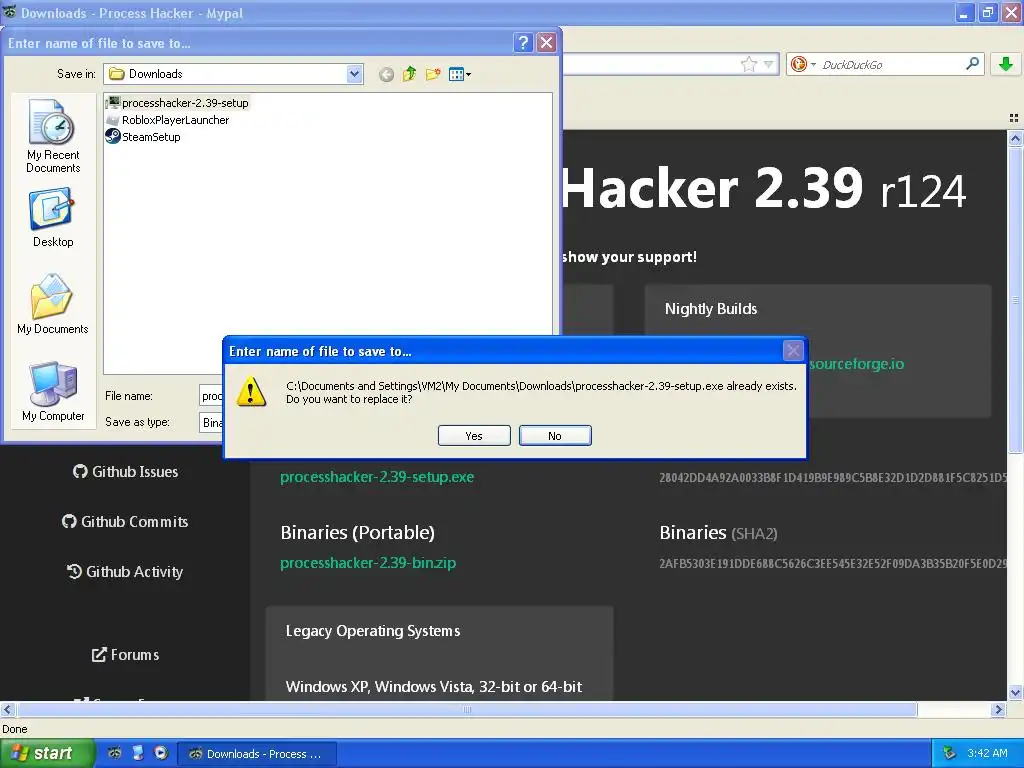Viewport: 1024px width, 768px height.
Task: Click horizontal scrollbar left arrow
Action: tap(7, 709)
